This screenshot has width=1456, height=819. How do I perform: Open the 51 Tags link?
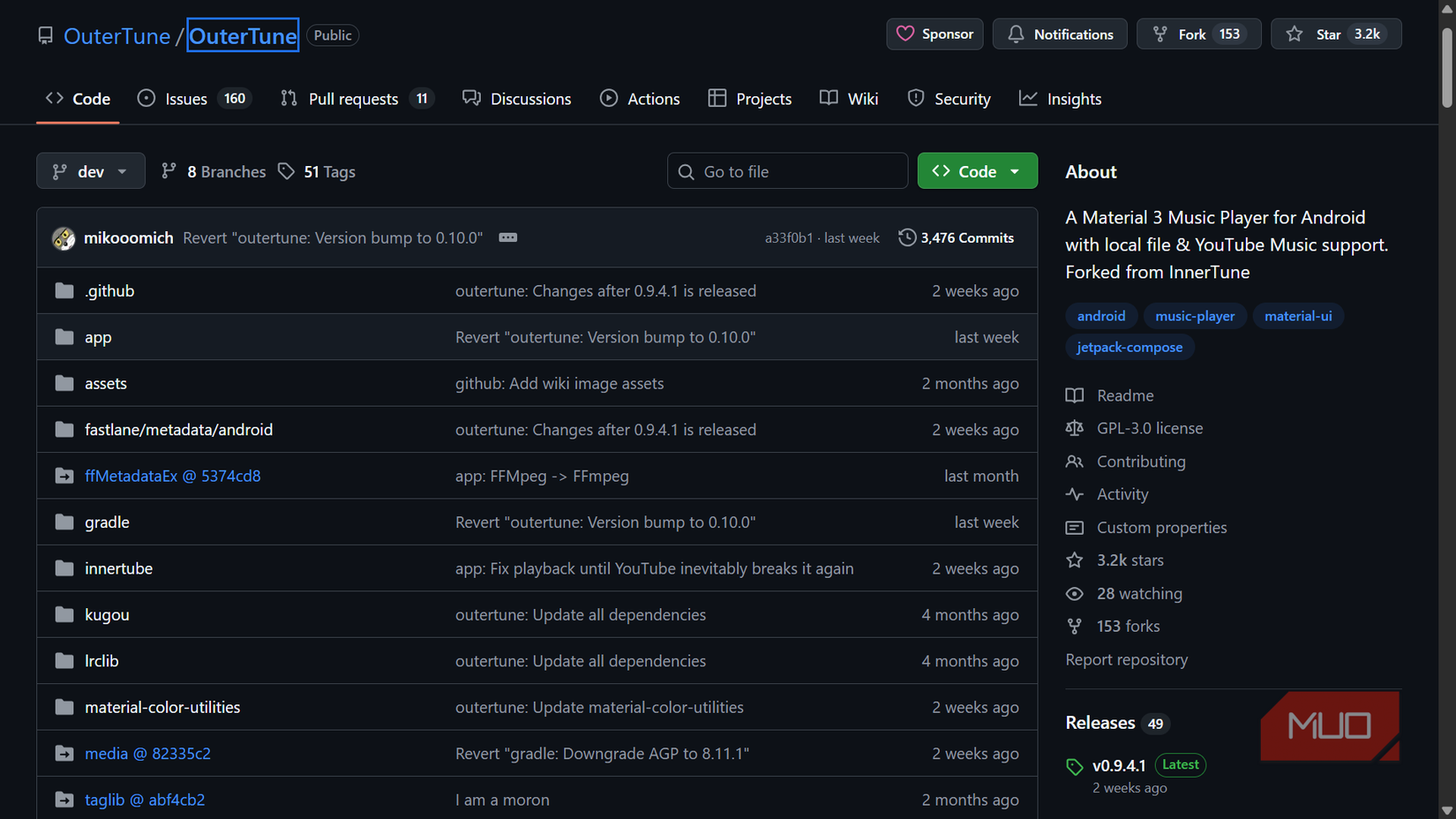pos(317,171)
